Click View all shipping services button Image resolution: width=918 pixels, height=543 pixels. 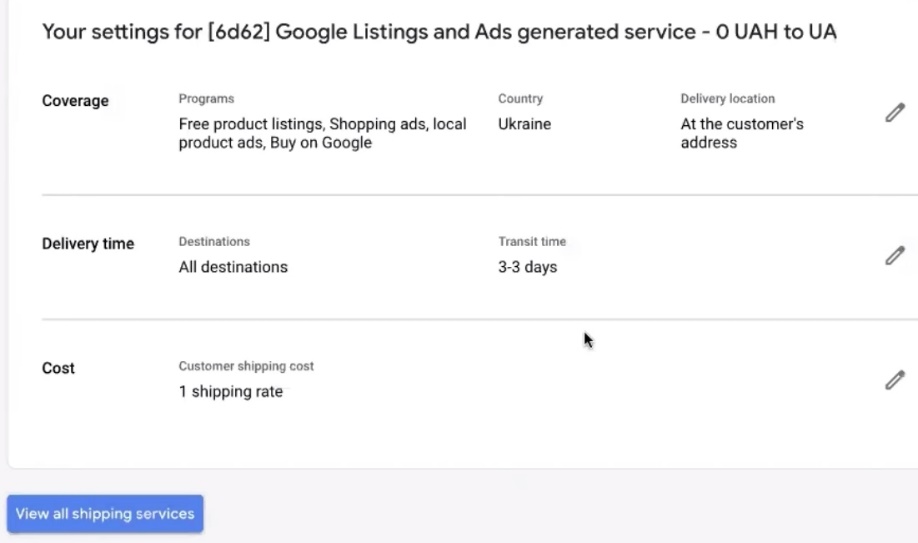[x=105, y=514]
